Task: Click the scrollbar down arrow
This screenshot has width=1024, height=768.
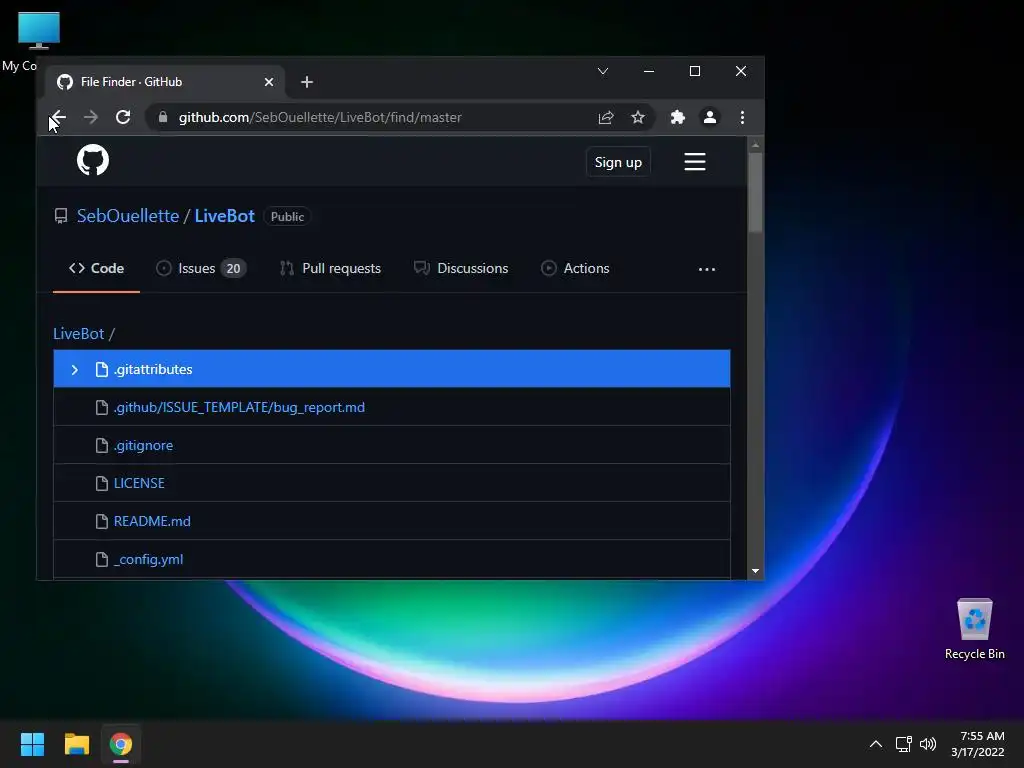Action: (756, 571)
